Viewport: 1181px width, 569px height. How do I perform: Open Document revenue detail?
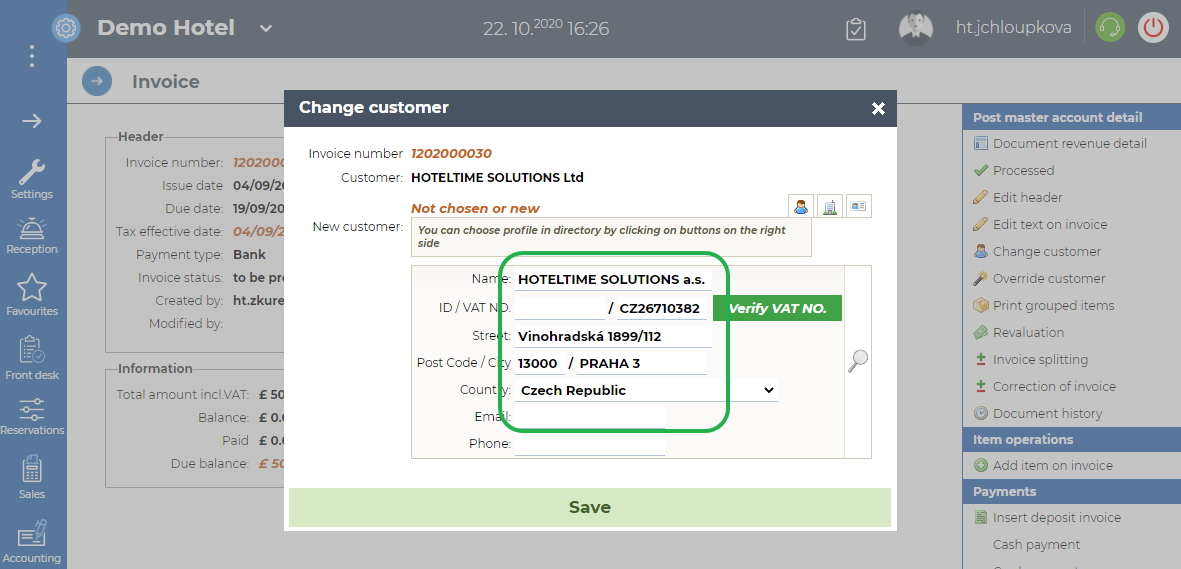point(1070,143)
